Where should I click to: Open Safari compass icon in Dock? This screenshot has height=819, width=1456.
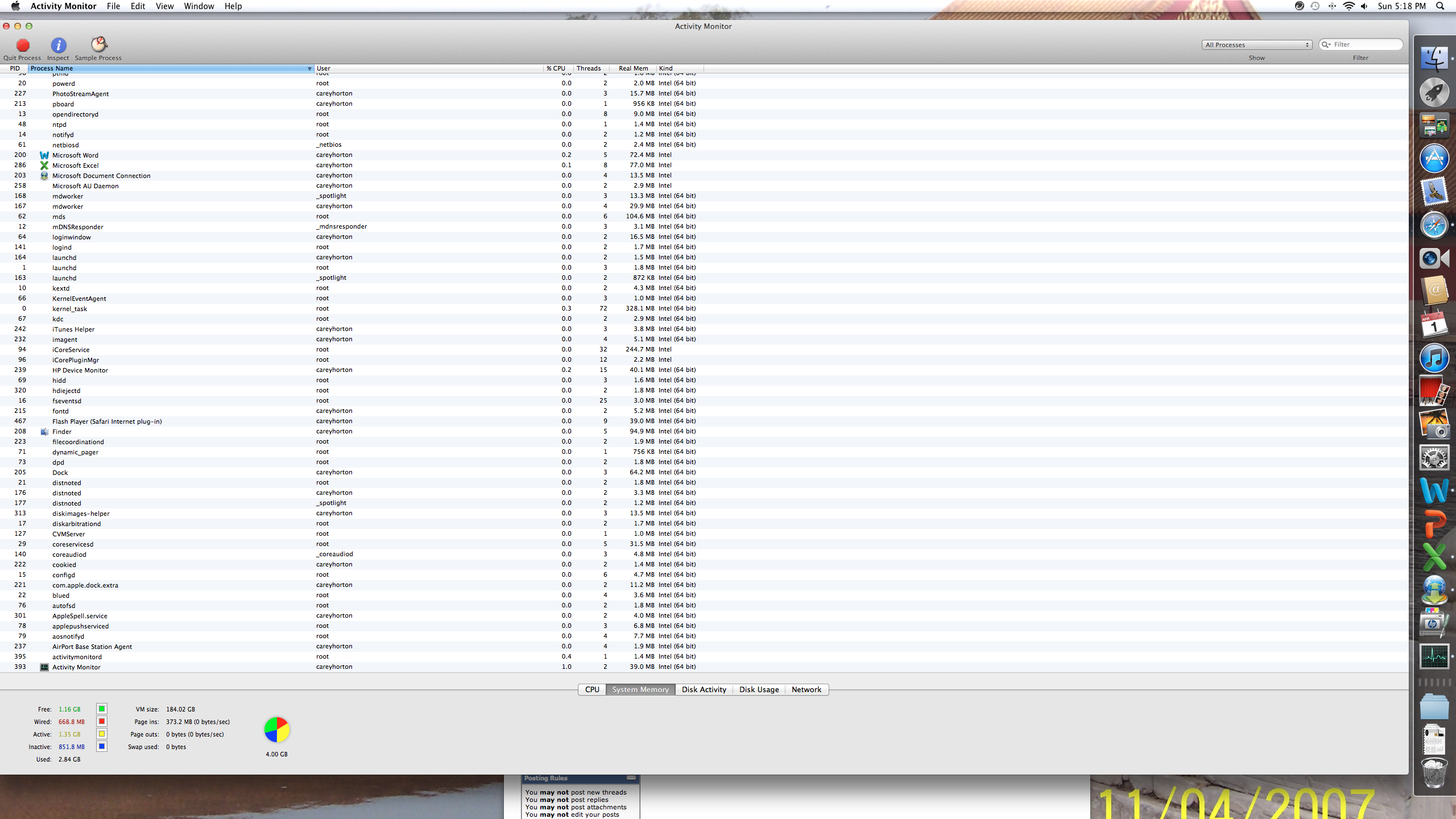point(1434,225)
